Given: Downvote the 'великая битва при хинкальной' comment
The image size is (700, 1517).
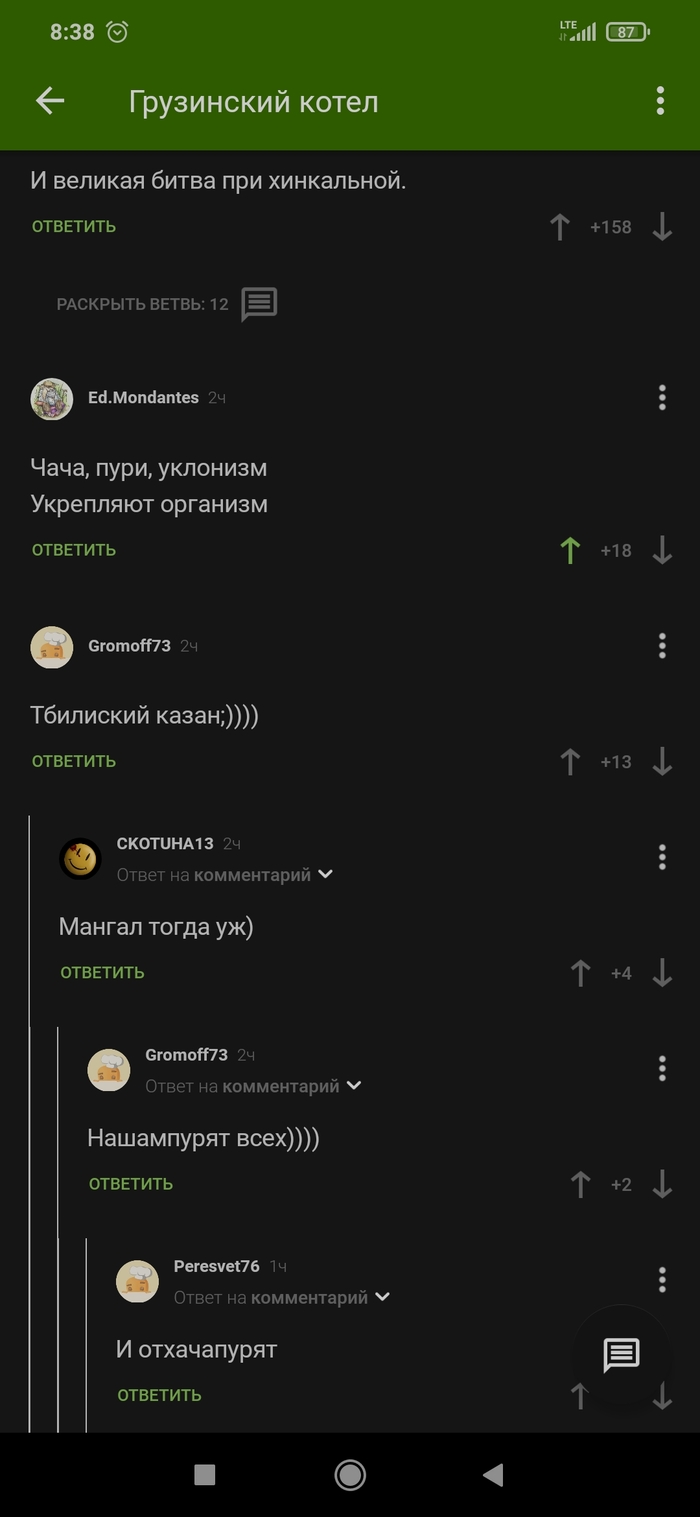Looking at the screenshot, I should pos(662,227).
